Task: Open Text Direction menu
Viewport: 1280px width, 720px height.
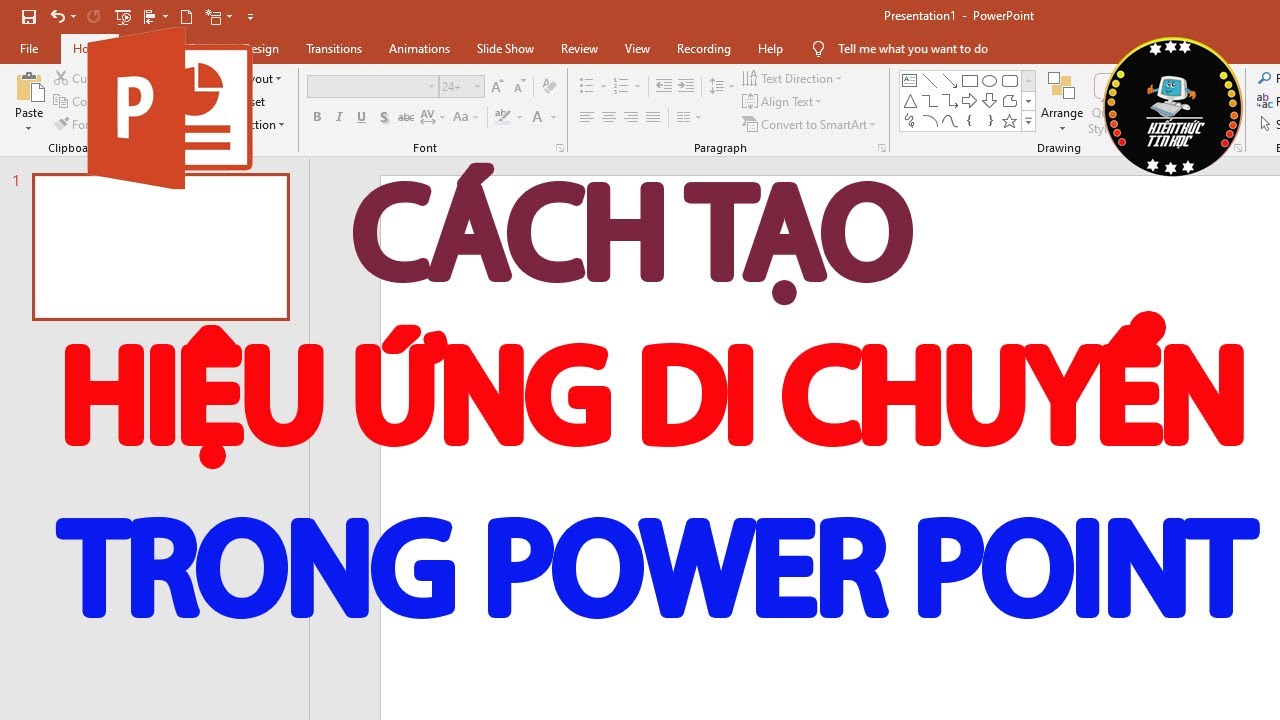Action: tap(792, 78)
